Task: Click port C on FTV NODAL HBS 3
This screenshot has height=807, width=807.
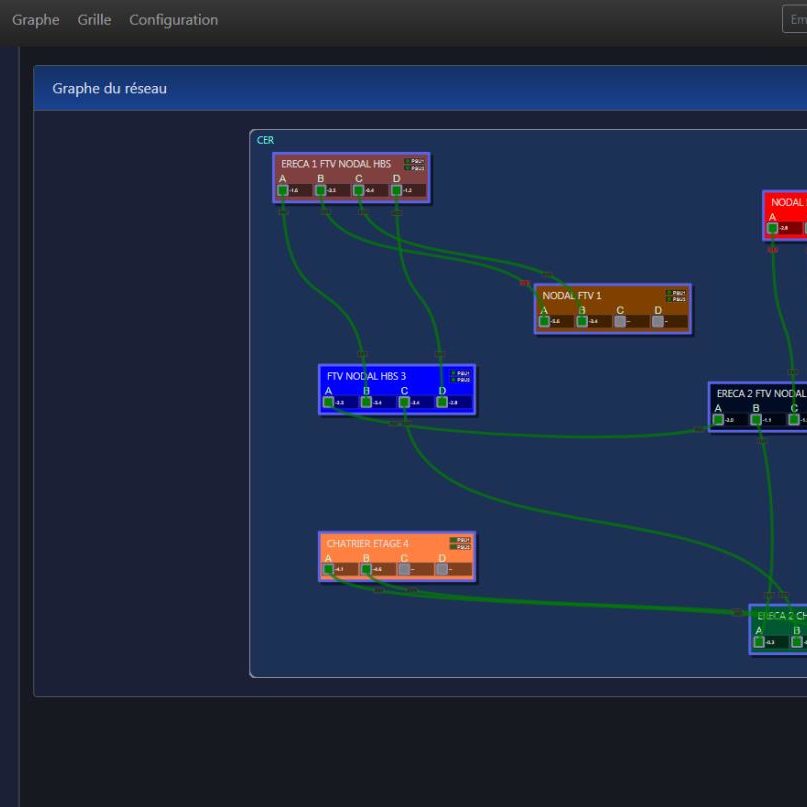Action: (x=404, y=402)
